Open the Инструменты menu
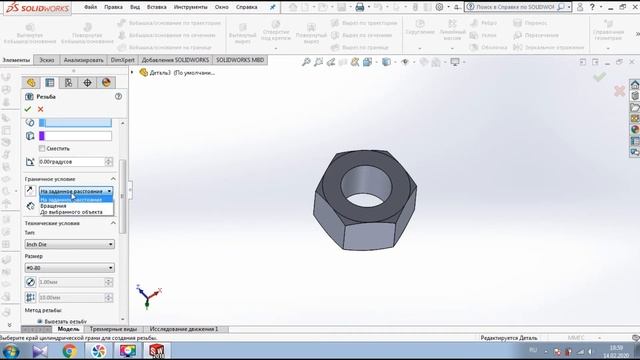Image resolution: width=640 pixels, height=360 pixels. (x=191, y=7)
